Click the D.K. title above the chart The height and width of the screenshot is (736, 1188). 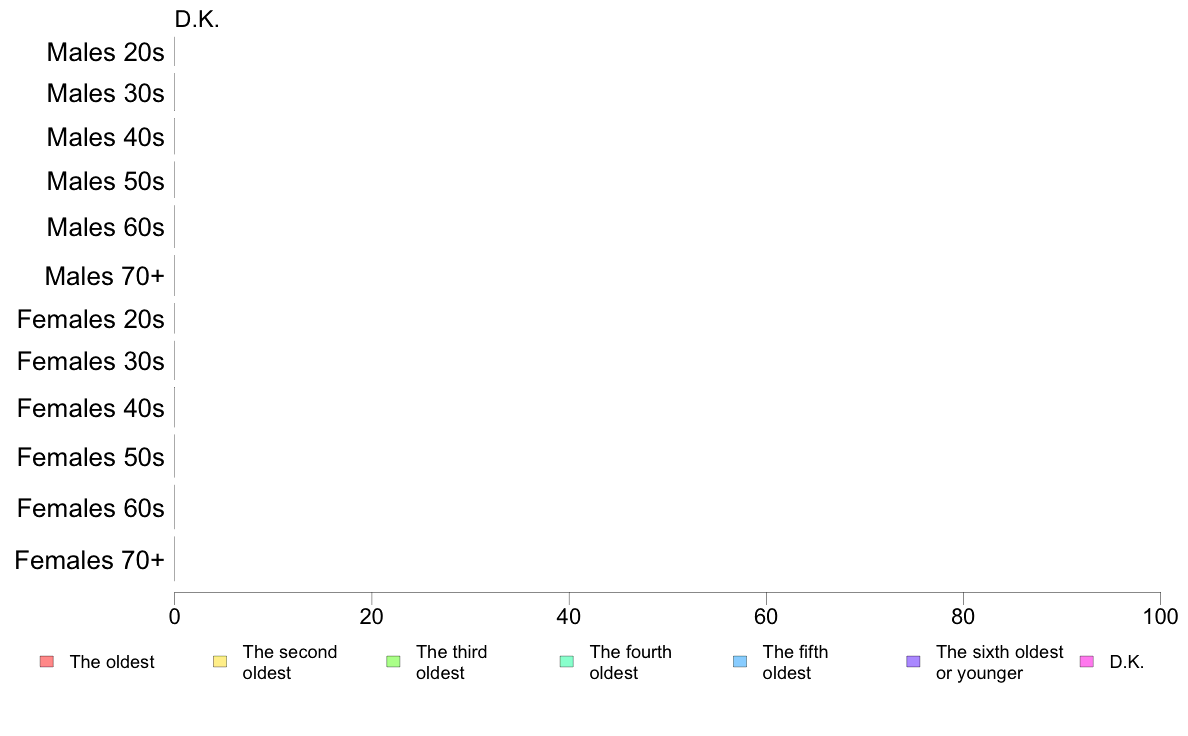pos(197,20)
